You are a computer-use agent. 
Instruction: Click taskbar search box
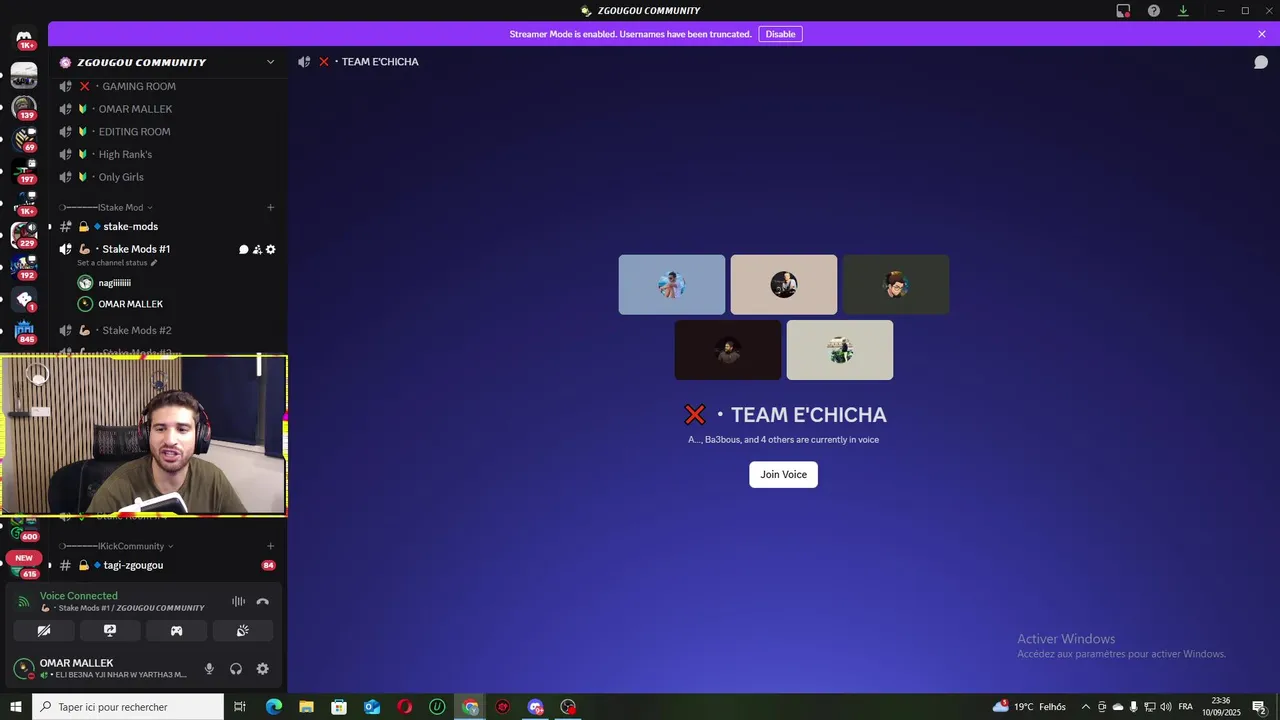click(128, 707)
